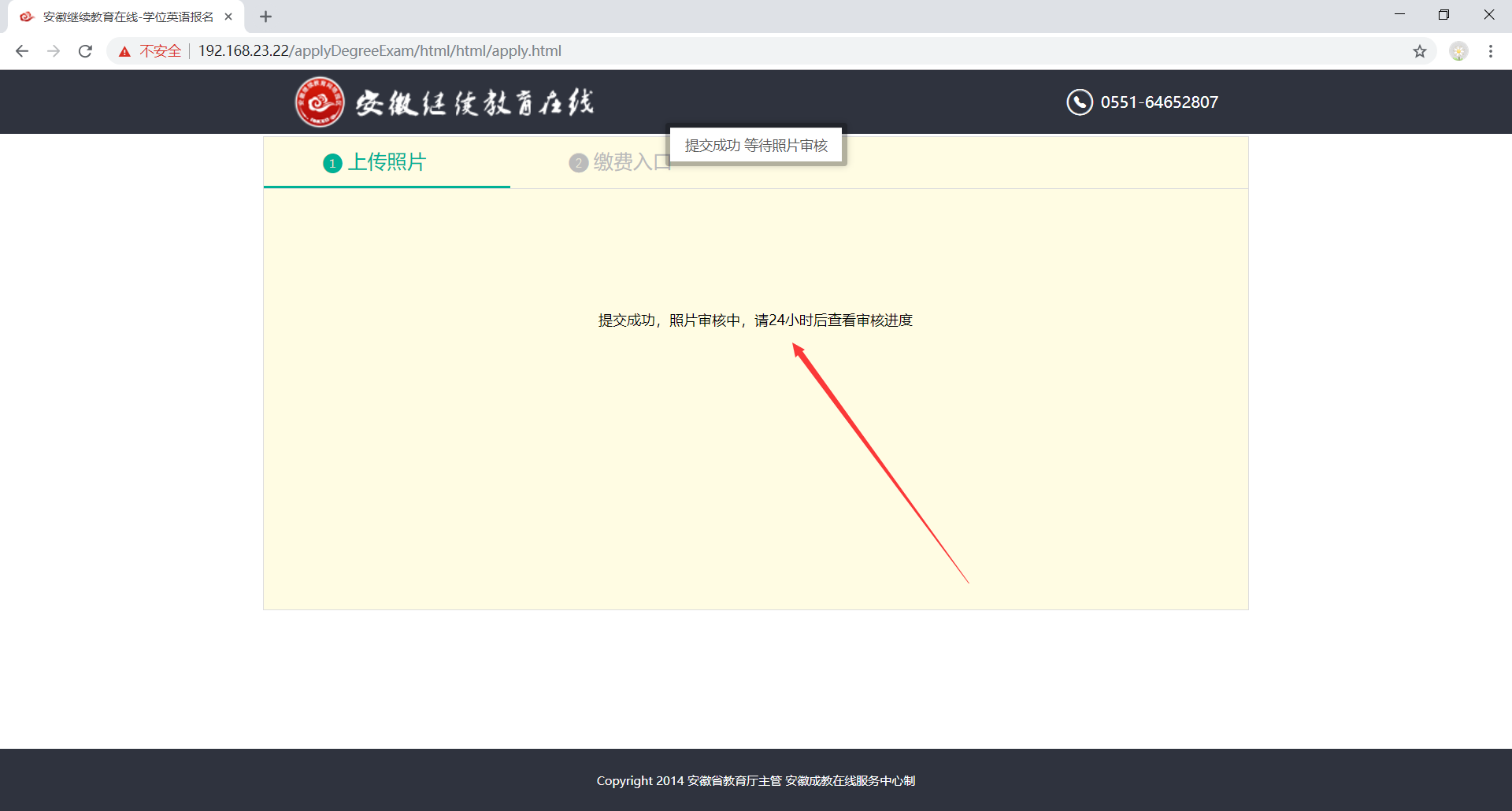Click the green step 1 number badge

click(x=332, y=163)
